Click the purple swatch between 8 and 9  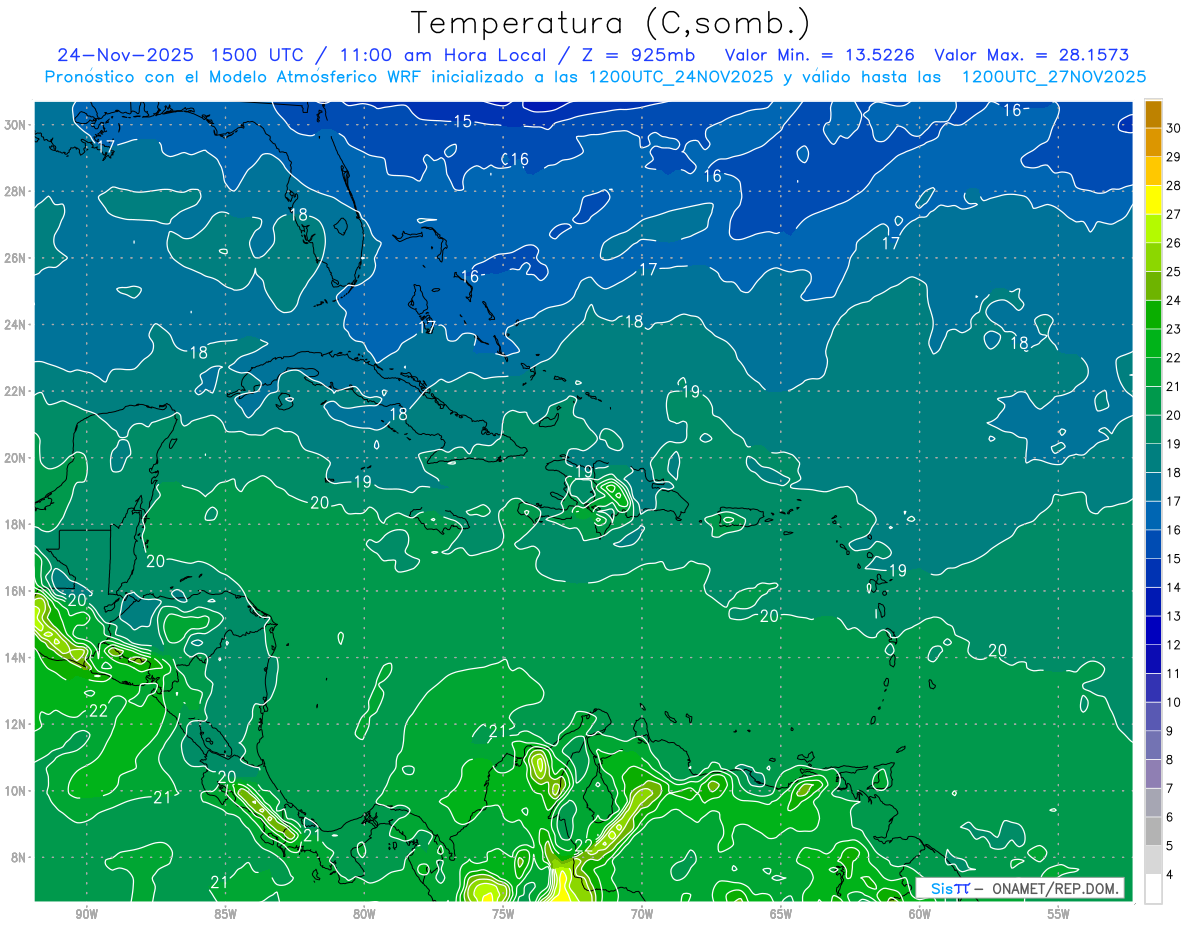1154,746
